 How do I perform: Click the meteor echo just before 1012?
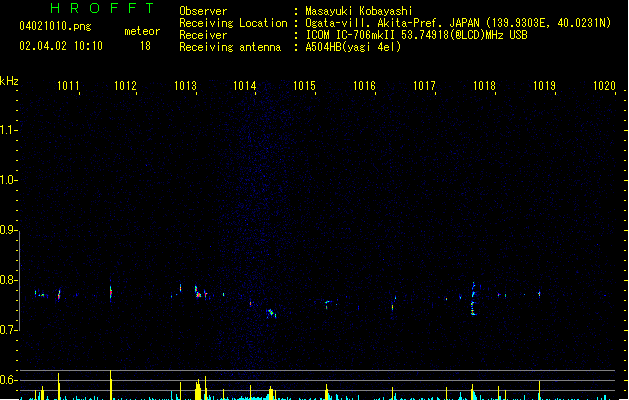(111, 292)
